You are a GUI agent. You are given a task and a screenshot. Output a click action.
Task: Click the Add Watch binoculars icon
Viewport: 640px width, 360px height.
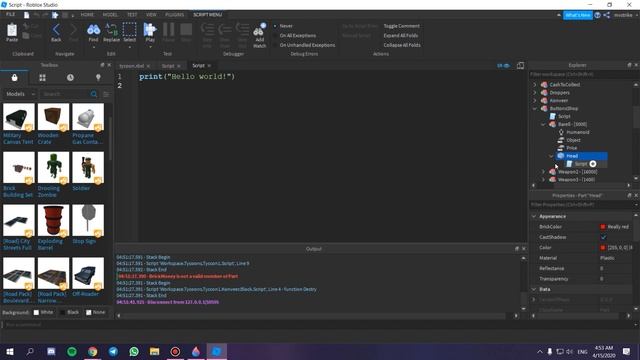pos(260,30)
